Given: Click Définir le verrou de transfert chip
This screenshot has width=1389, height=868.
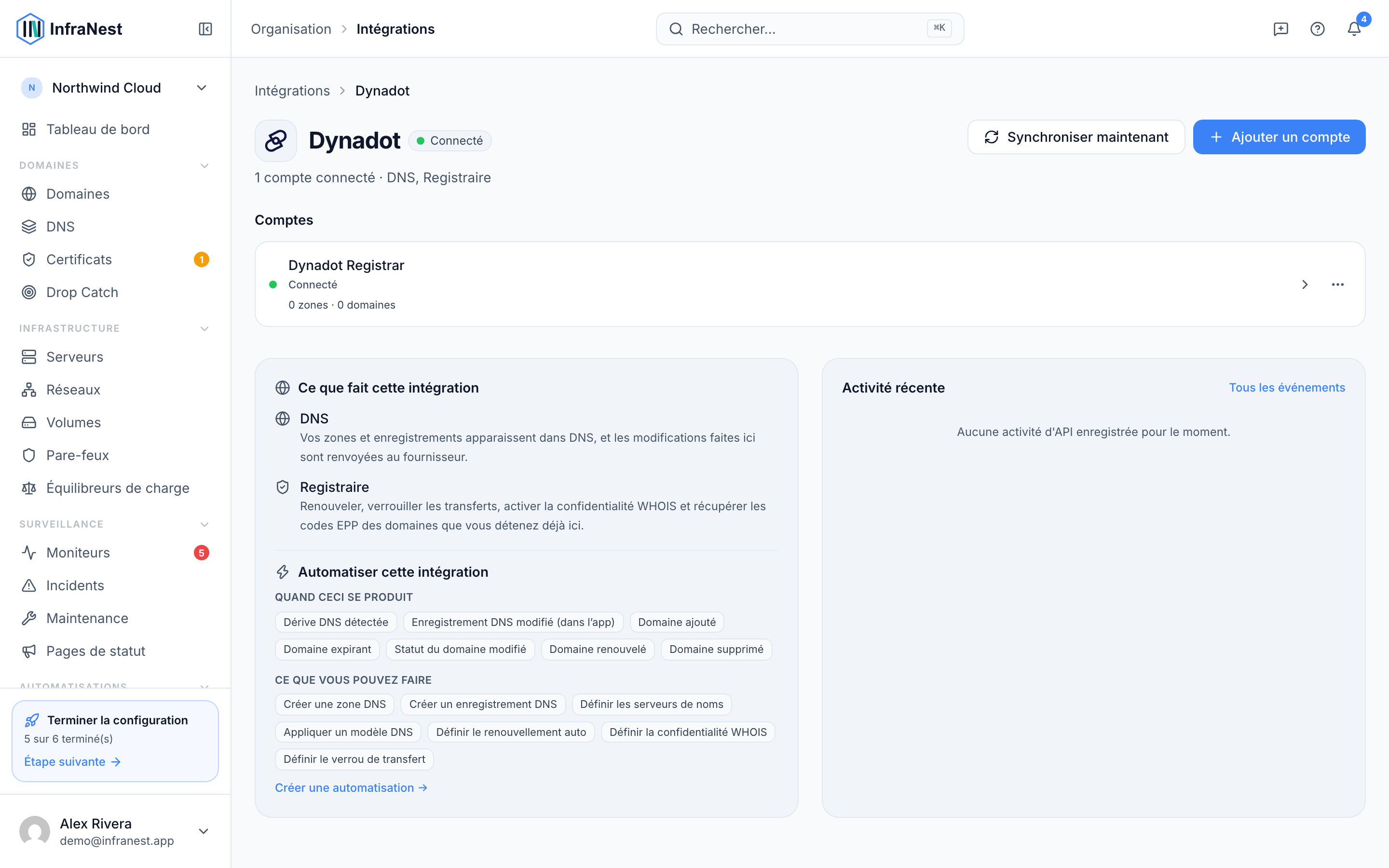Looking at the screenshot, I should pos(354,759).
